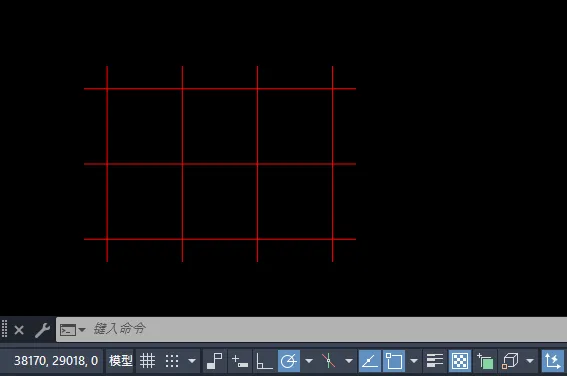
Task: Toggle 2D object snap icon
Action: pyautogui.click(x=394, y=361)
